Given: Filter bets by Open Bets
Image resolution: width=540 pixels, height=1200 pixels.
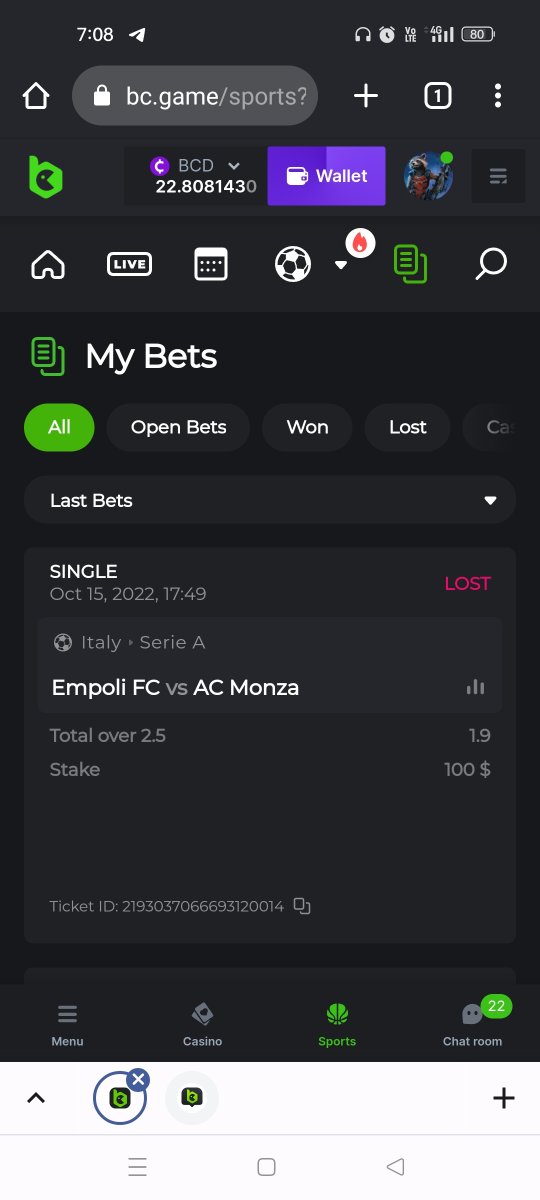Looking at the screenshot, I should tap(179, 427).
